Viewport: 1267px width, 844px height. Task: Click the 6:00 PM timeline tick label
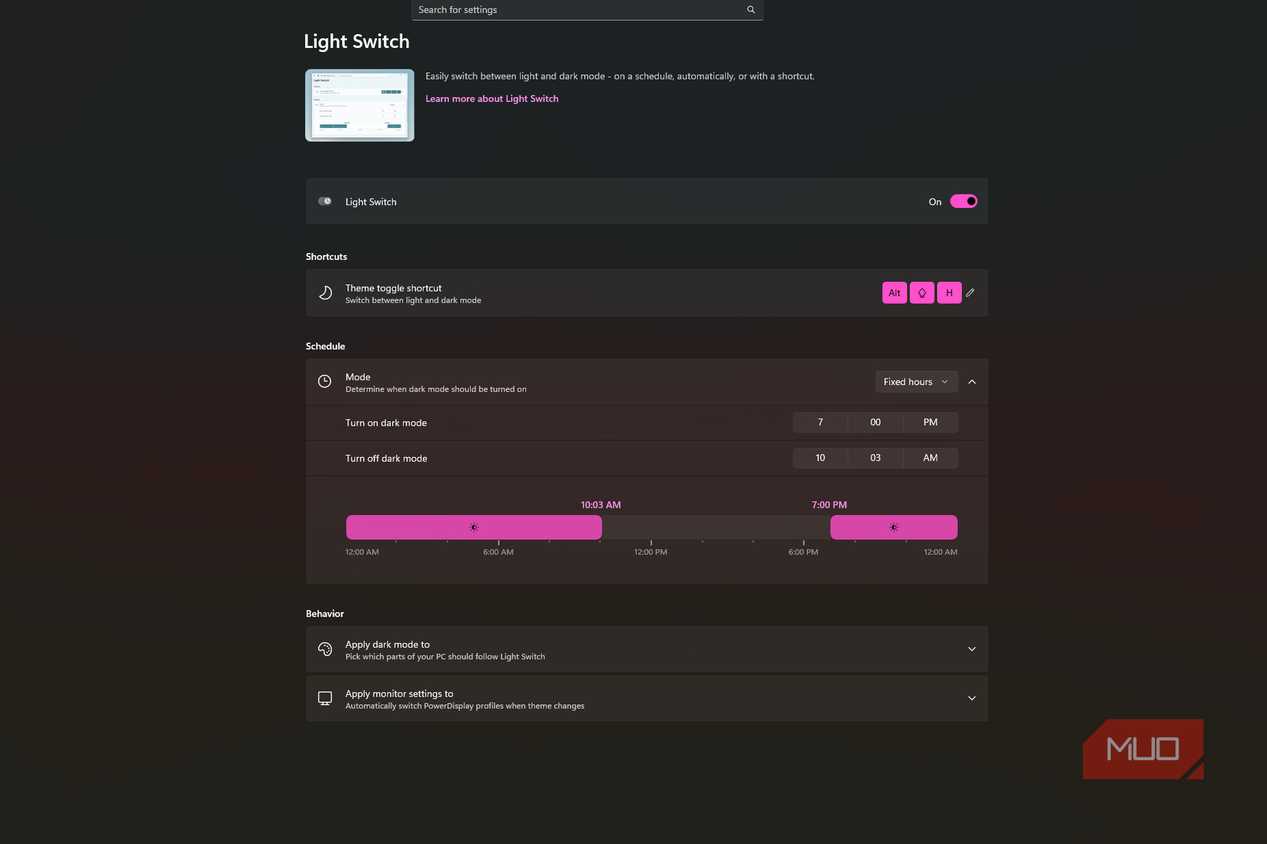coord(803,552)
